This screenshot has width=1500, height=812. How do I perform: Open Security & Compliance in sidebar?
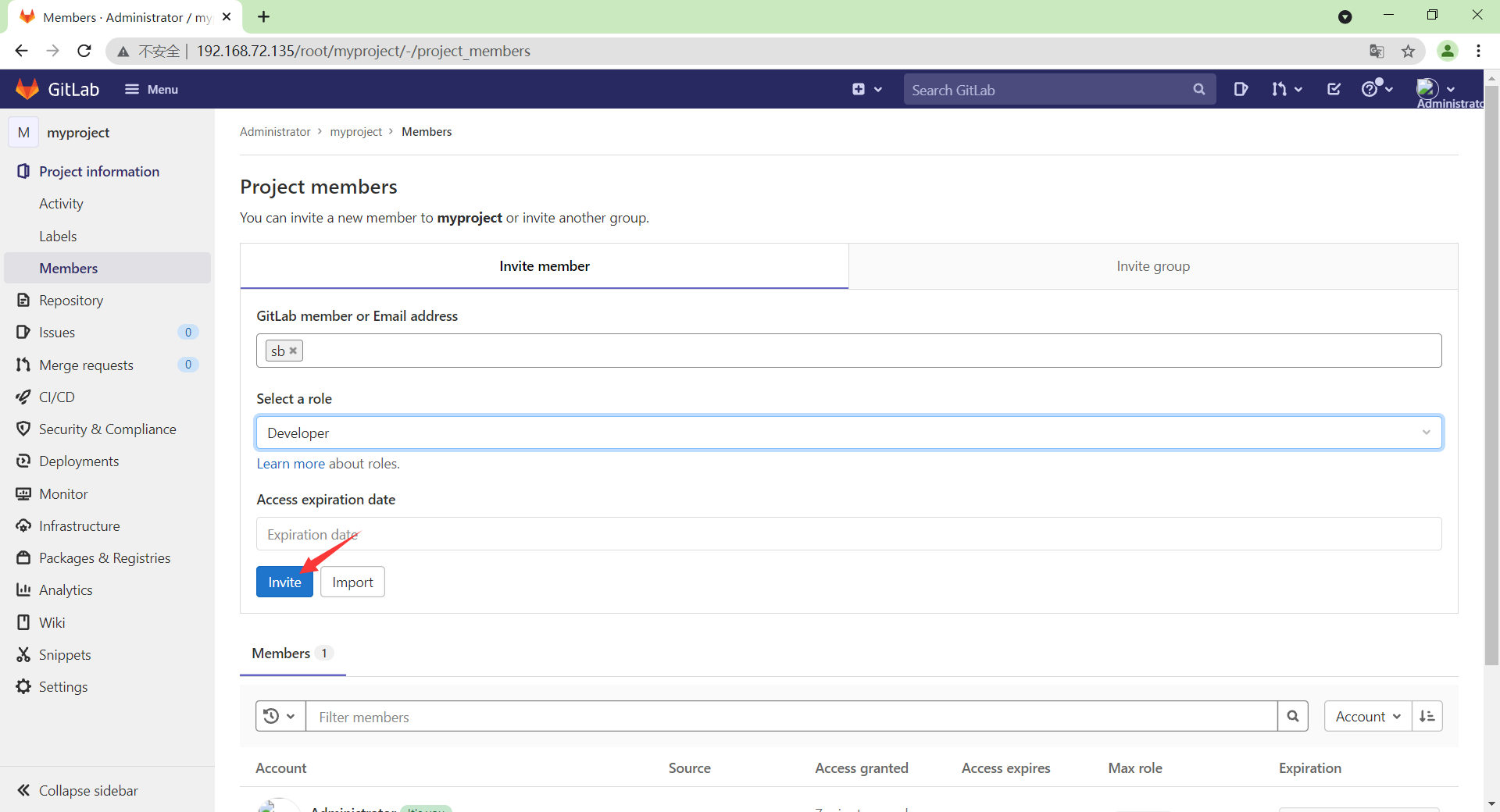pos(107,429)
